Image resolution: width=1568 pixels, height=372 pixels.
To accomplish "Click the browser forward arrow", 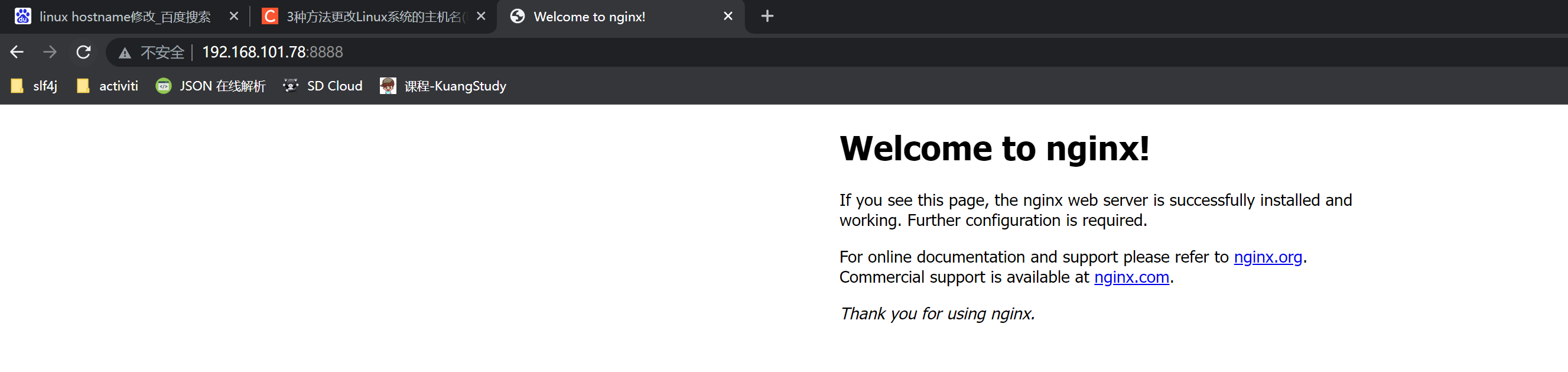I will [50, 53].
